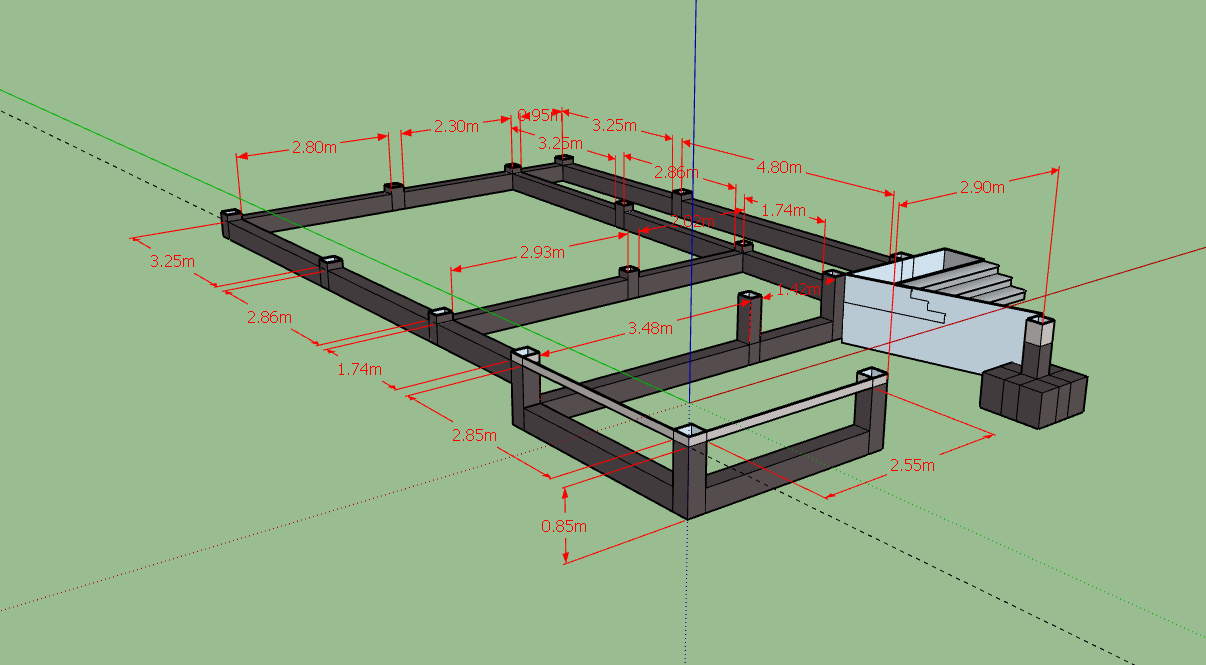
Task: Pick the 4.80m dimension text
Action: point(779,168)
